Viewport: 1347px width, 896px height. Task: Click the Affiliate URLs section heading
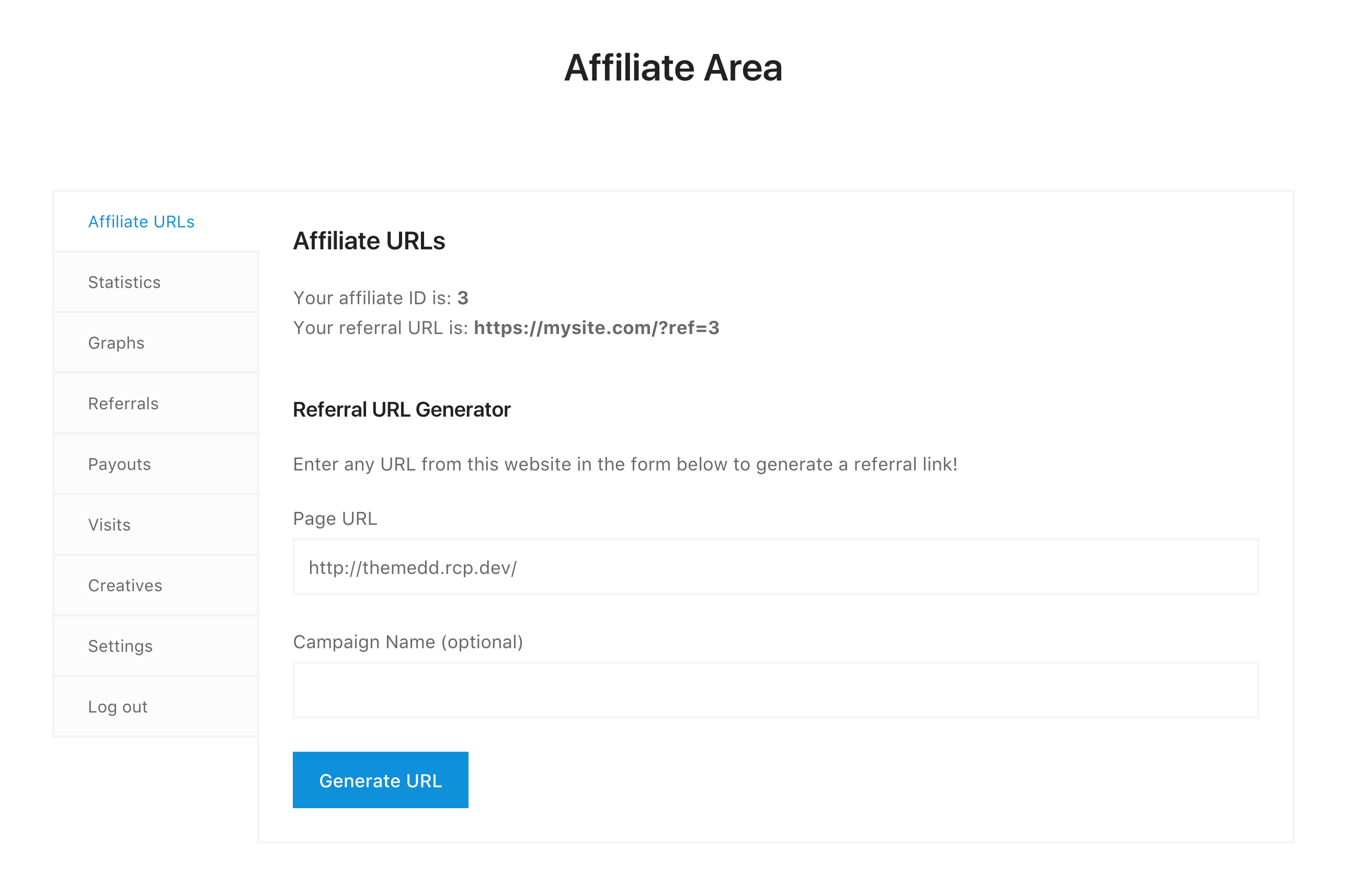[x=369, y=240]
